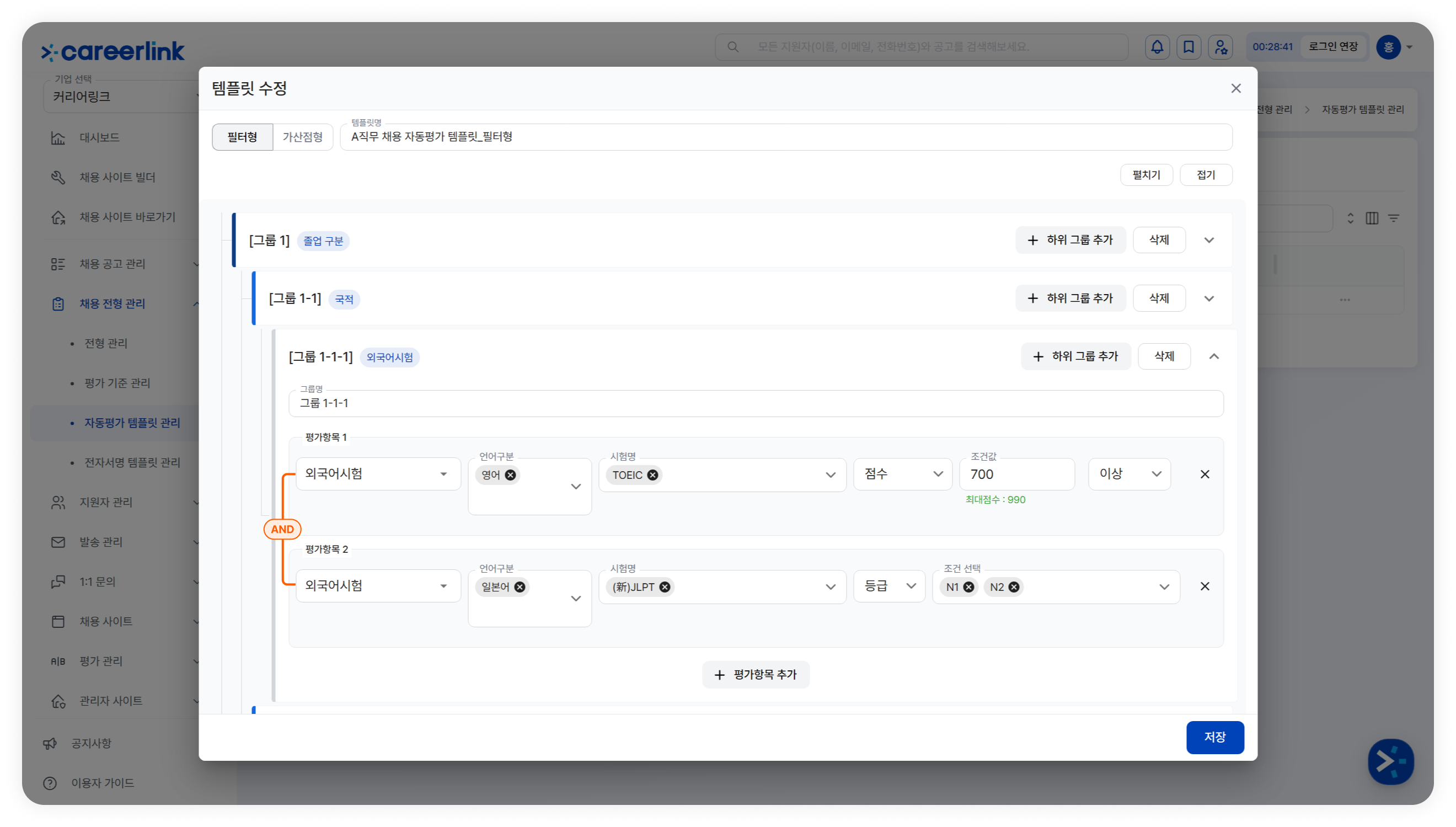Remove the N2 grade chip
The width and height of the screenshot is (1456, 827).
click(1014, 587)
